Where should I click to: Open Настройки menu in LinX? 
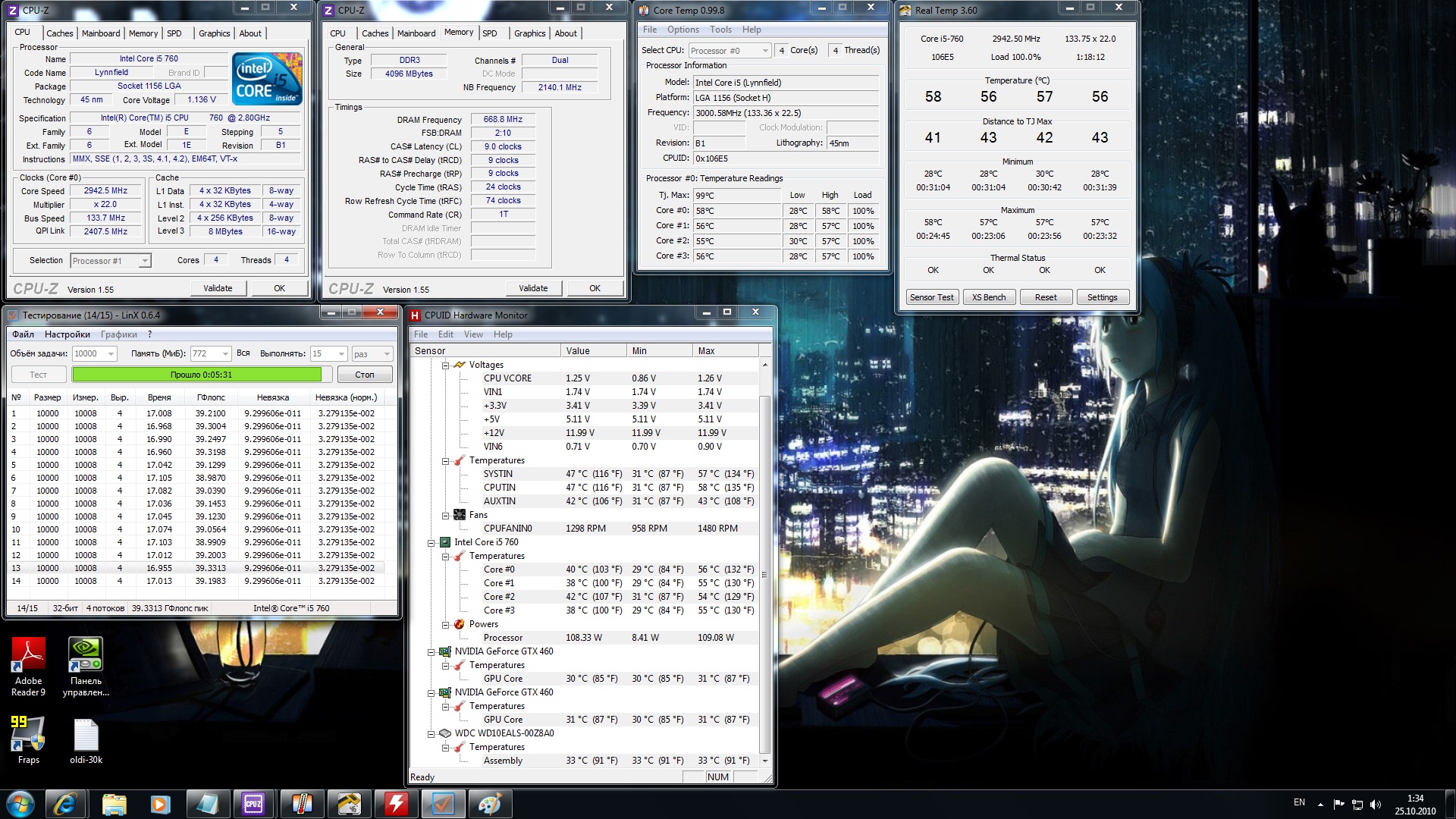click(67, 334)
